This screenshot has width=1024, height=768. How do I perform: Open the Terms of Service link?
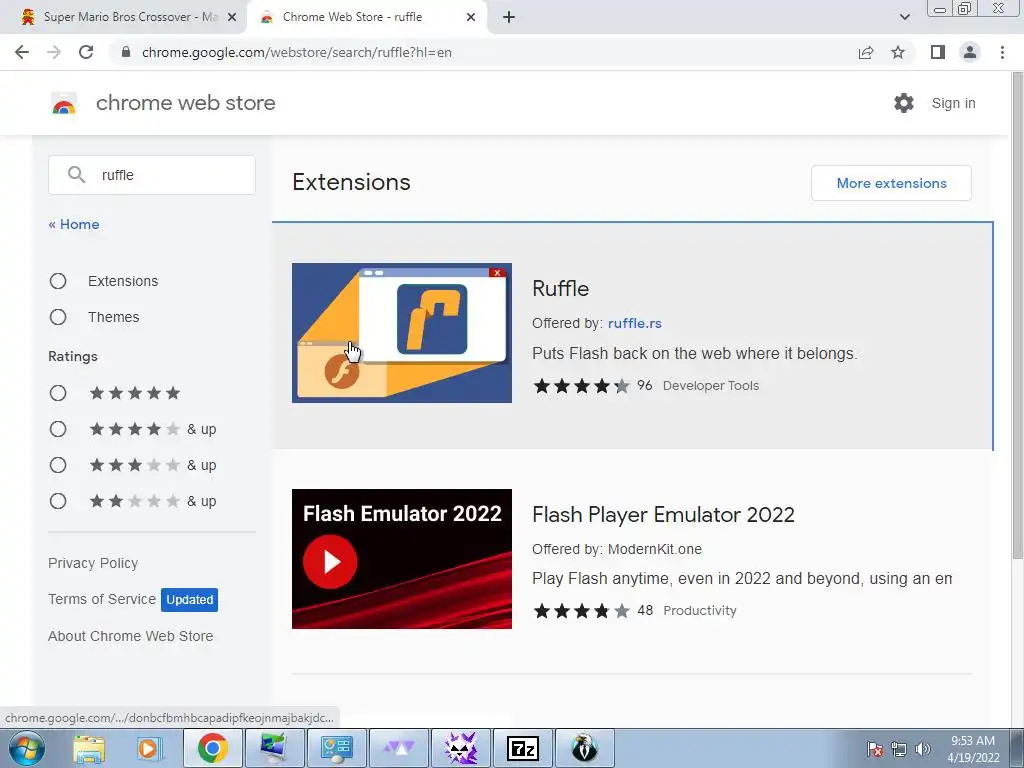[x=102, y=599]
